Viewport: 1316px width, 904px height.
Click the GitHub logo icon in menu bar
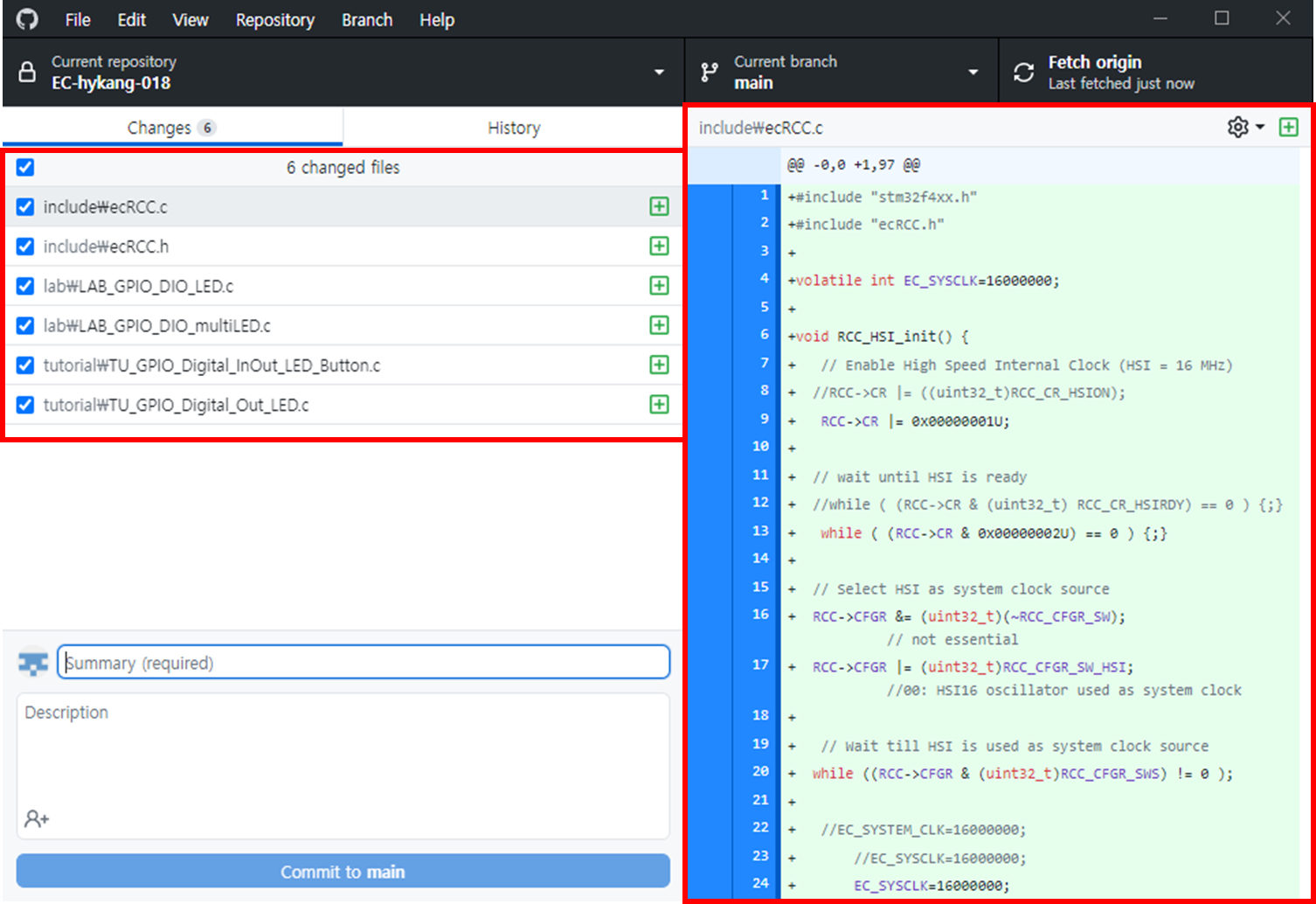point(27,19)
